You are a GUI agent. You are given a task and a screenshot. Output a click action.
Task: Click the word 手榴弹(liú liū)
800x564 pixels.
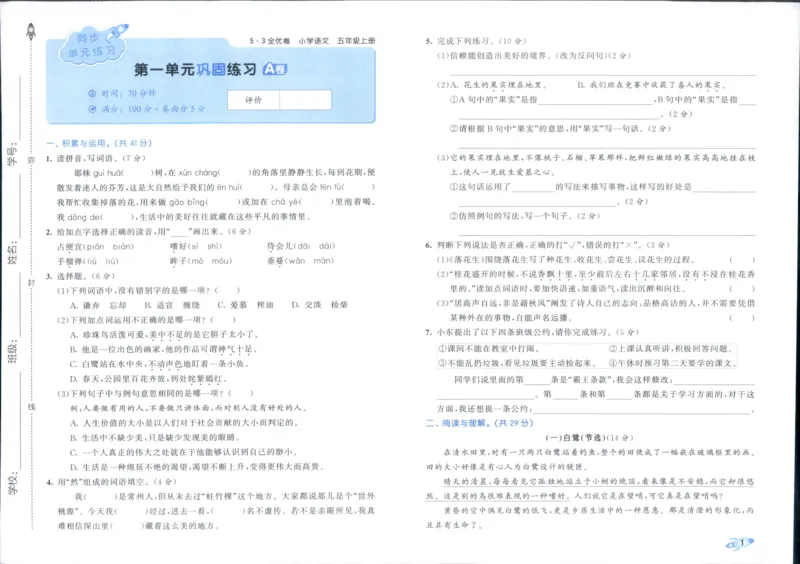[88, 261]
